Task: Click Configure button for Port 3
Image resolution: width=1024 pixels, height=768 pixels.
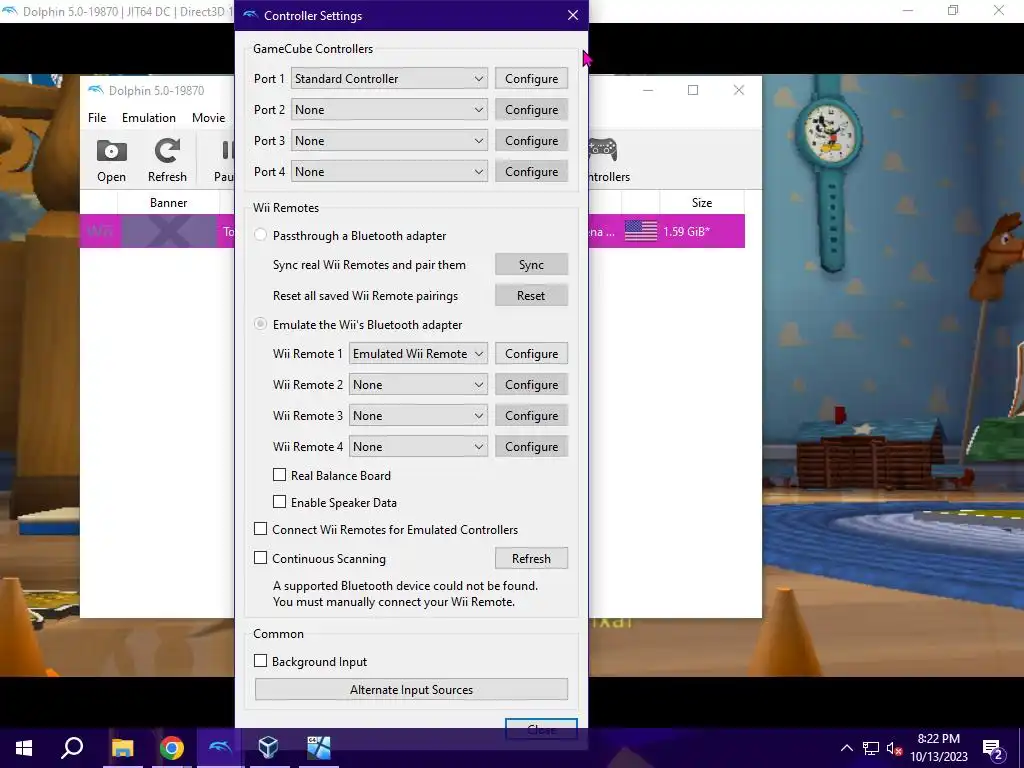Action: pyautogui.click(x=532, y=140)
